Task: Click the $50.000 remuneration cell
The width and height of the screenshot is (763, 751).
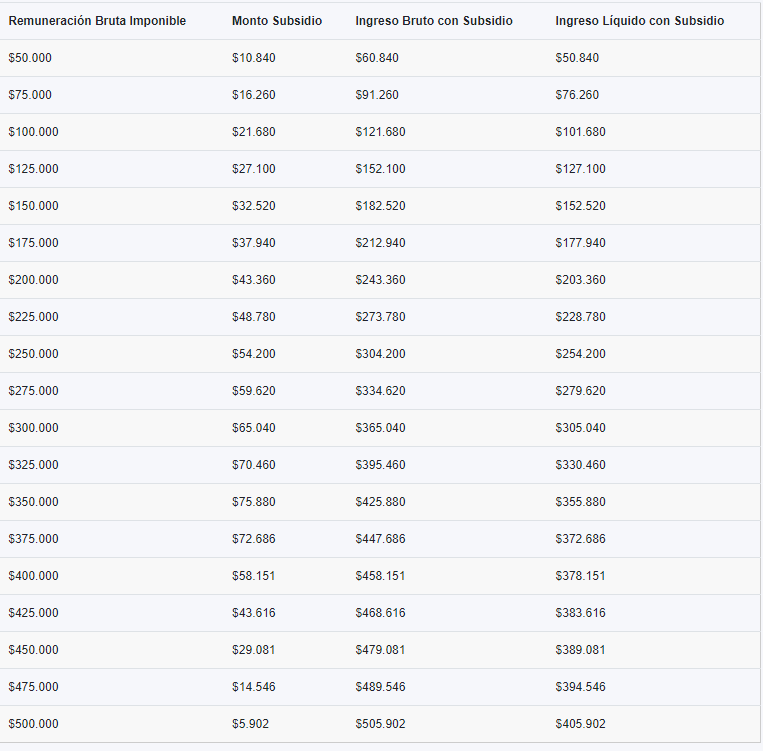Action: click(x=30, y=58)
